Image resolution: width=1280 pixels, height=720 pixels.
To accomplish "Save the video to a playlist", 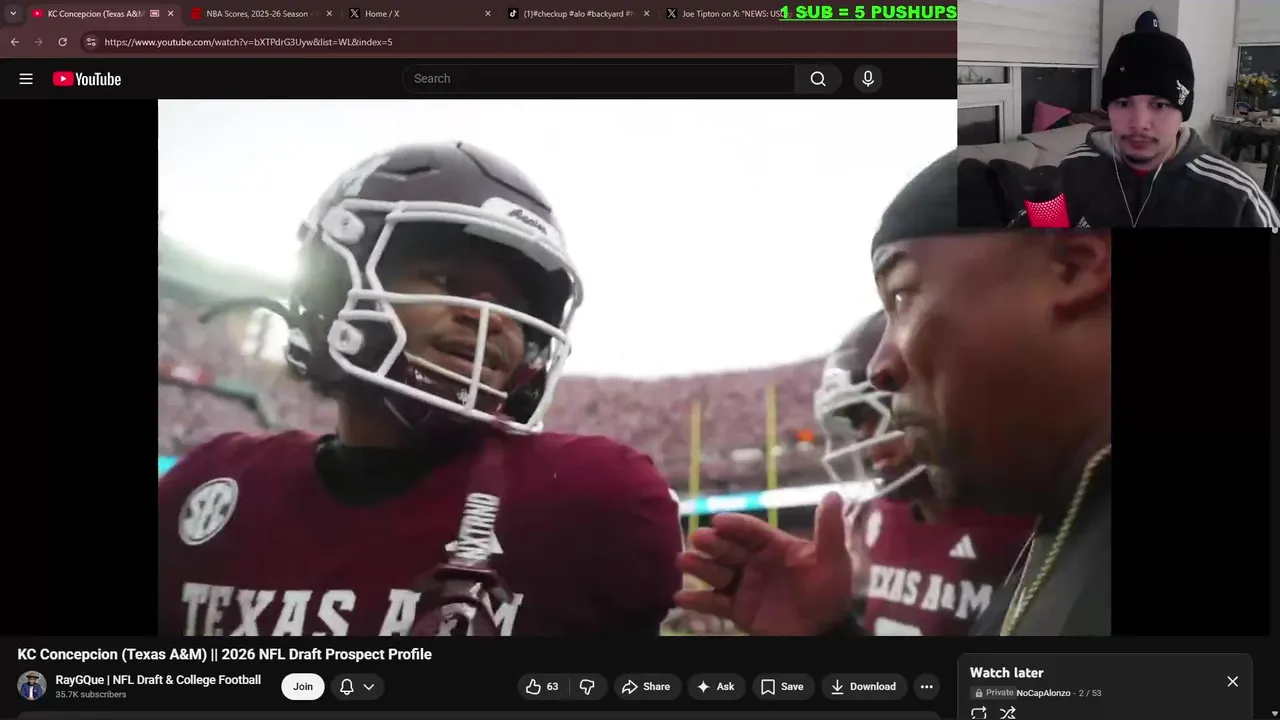I will pyautogui.click(x=782, y=686).
